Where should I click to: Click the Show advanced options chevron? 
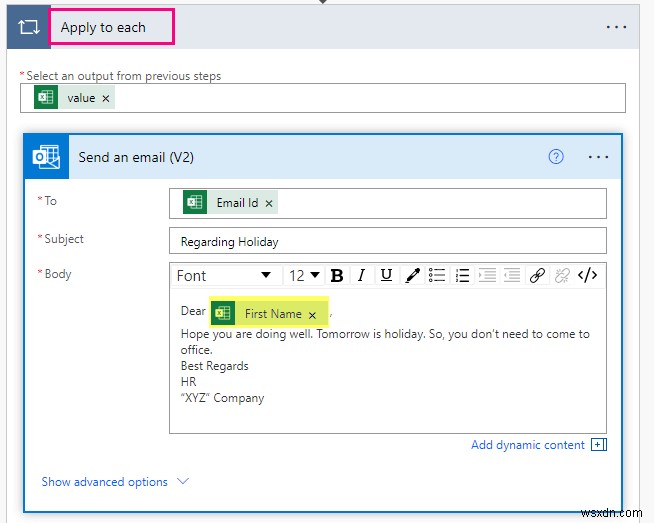click(x=183, y=482)
